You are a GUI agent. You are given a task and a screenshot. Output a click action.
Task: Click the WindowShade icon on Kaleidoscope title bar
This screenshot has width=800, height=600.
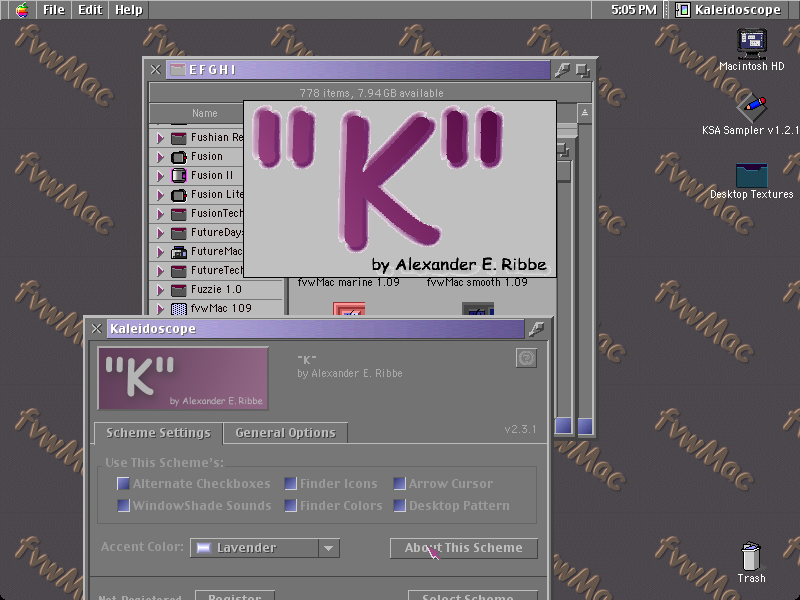point(536,329)
